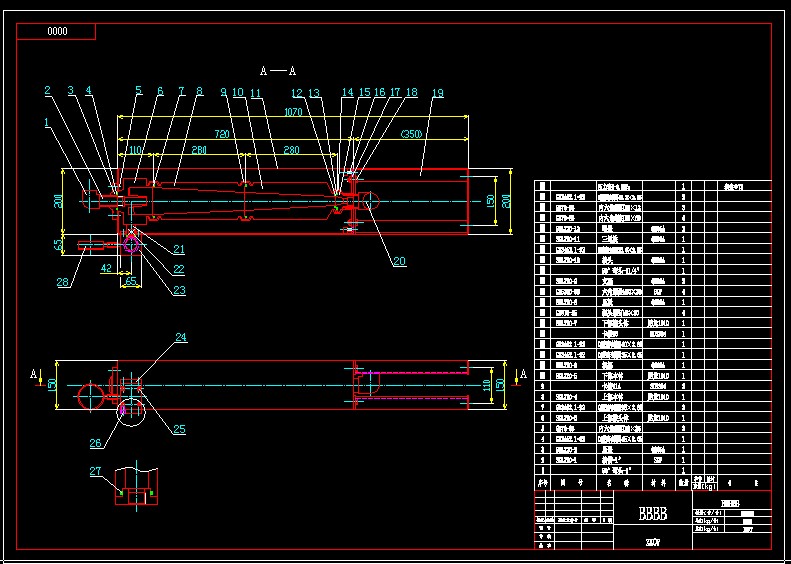Select the 42 dimension text

106,269
